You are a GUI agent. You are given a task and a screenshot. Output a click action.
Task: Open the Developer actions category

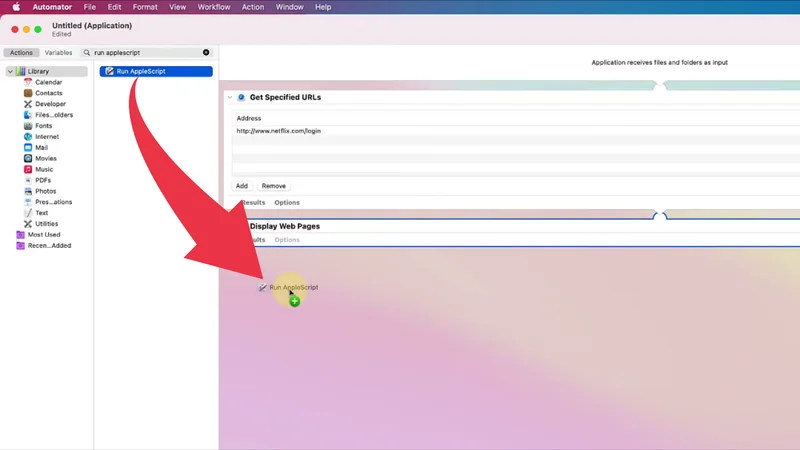point(50,104)
